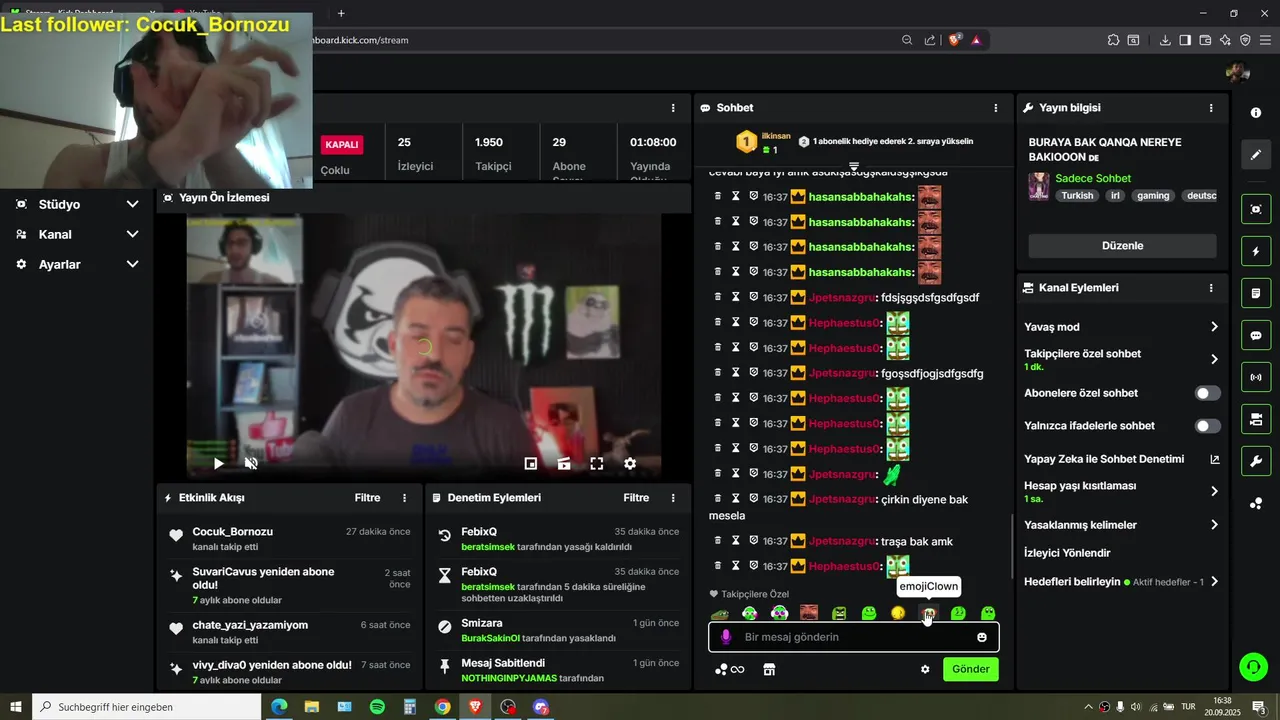Image resolution: width=1280 pixels, height=720 pixels.
Task: Open the chat shop icon
Action: point(769,669)
